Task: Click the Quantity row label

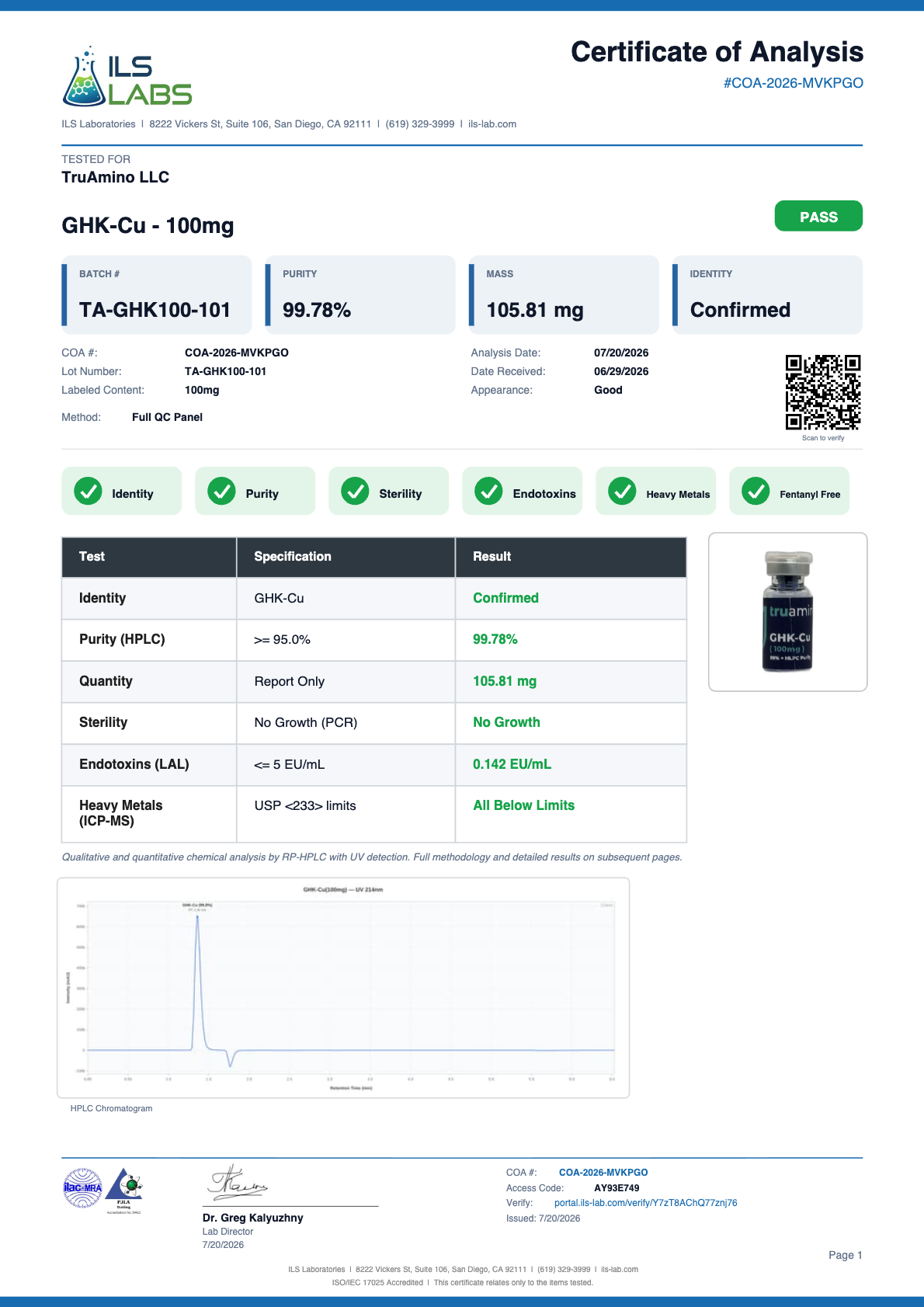Action: 106,681
